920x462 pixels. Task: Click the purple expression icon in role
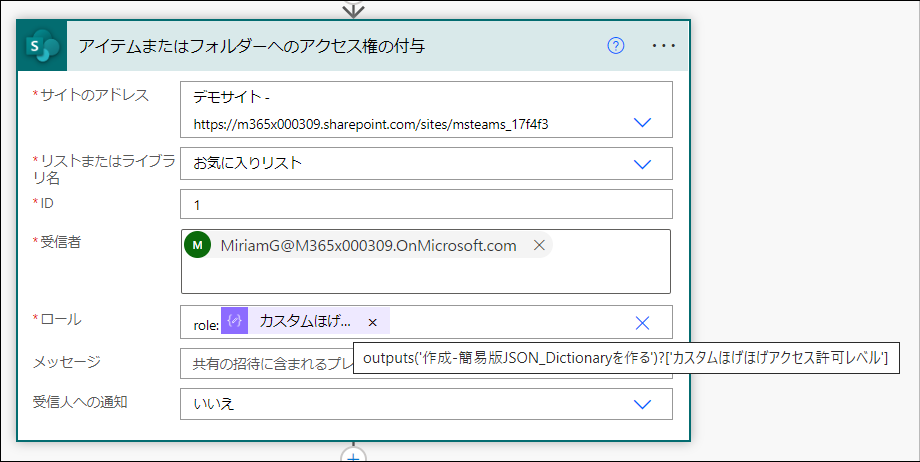coord(235,321)
